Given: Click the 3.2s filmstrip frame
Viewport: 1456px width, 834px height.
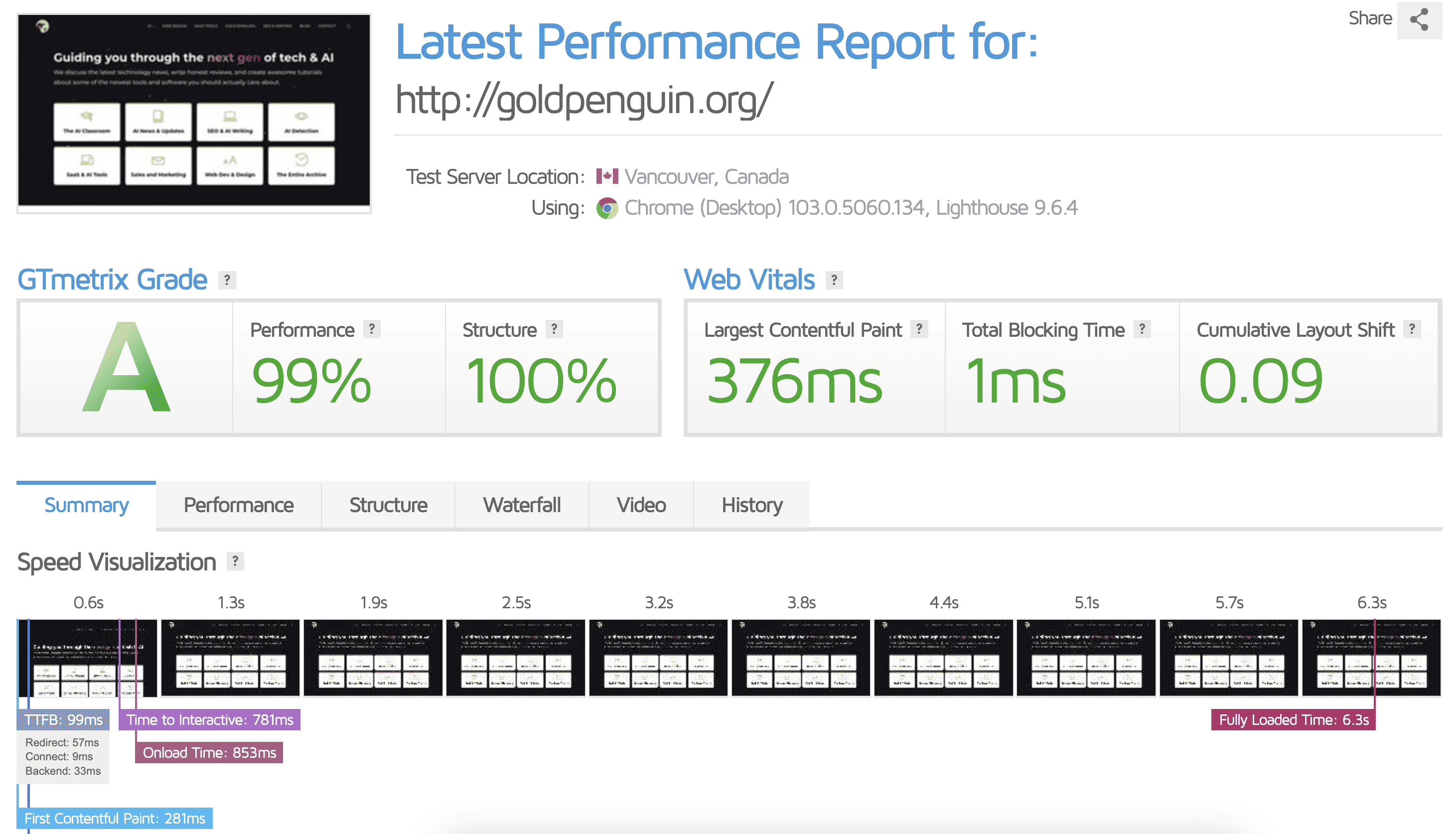Looking at the screenshot, I should (658, 658).
